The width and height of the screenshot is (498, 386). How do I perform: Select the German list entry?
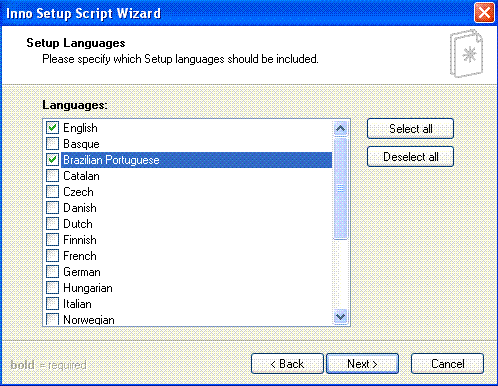point(188,272)
